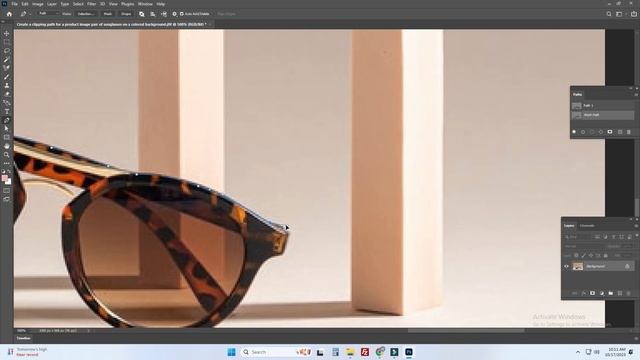Select the Rectangular Marquee tool

pyautogui.click(x=7, y=42)
